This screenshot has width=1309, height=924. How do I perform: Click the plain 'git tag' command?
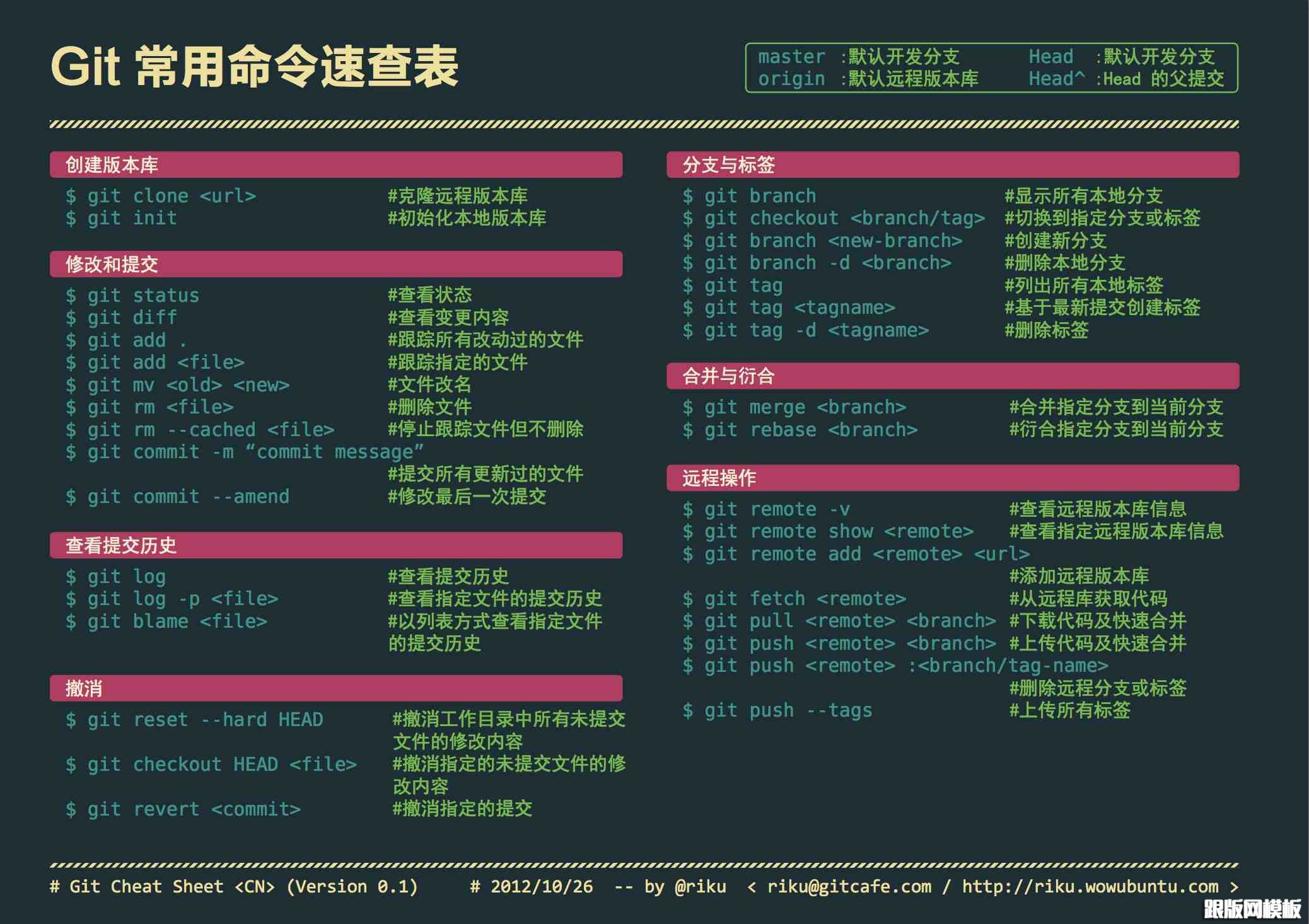(x=732, y=286)
